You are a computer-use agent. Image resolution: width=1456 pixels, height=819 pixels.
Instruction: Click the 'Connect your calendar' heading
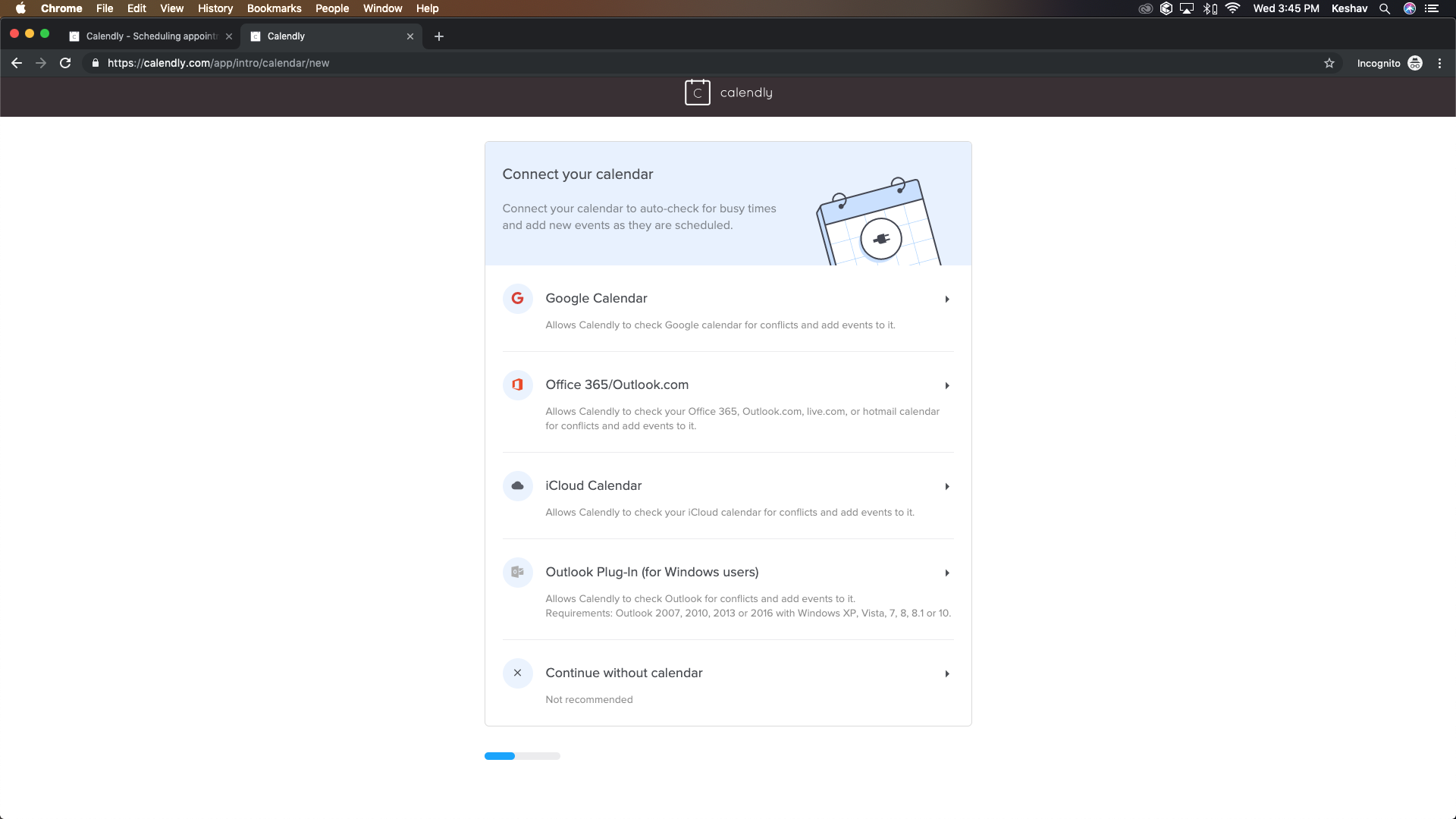pyautogui.click(x=578, y=174)
